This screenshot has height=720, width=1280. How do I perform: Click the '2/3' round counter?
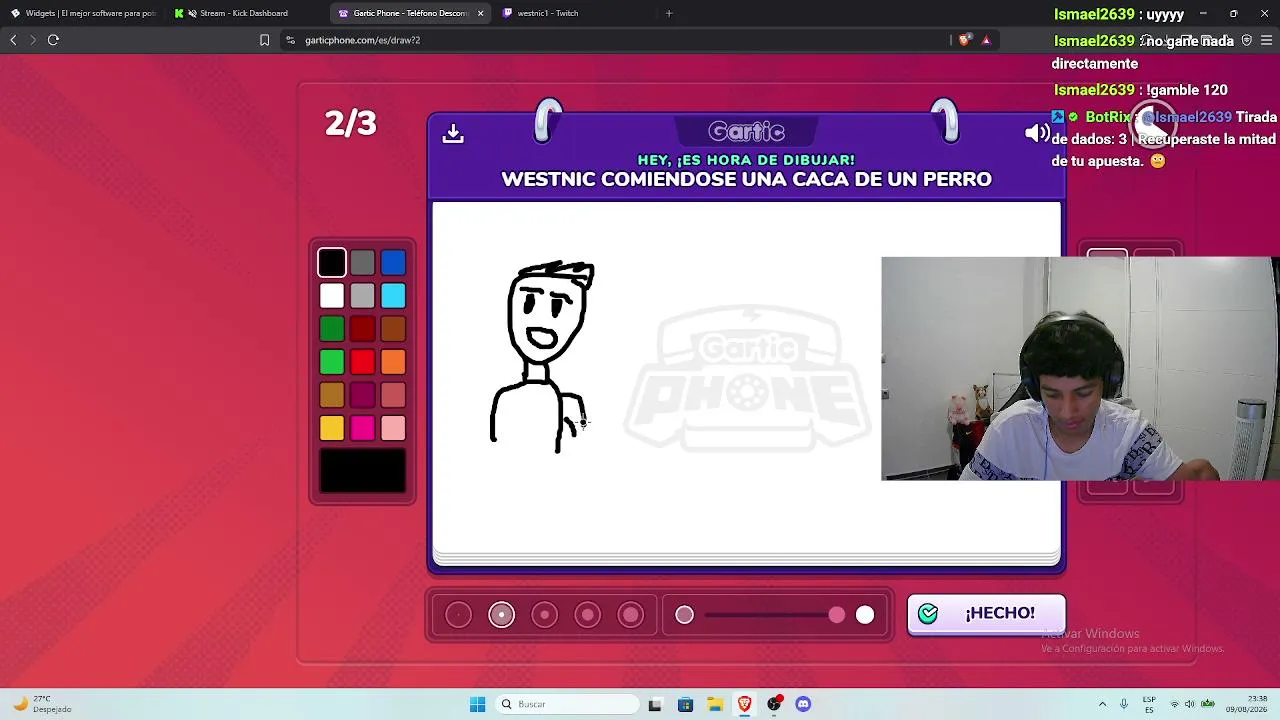coord(350,123)
